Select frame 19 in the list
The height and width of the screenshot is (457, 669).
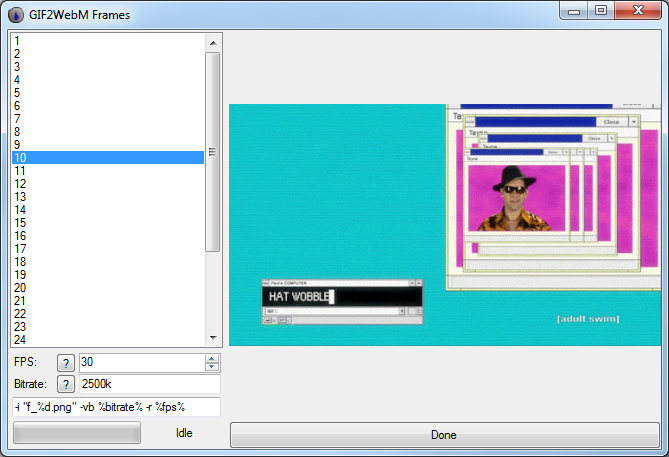108,275
